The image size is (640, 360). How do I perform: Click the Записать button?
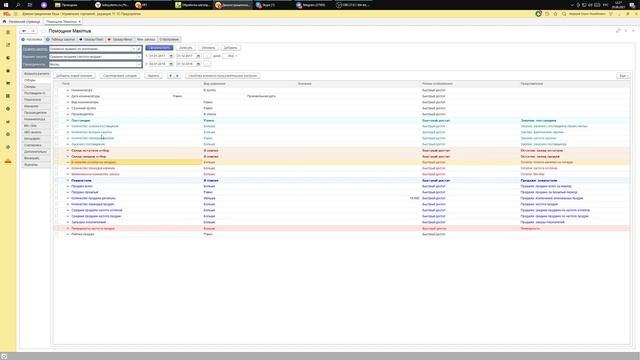point(186,48)
